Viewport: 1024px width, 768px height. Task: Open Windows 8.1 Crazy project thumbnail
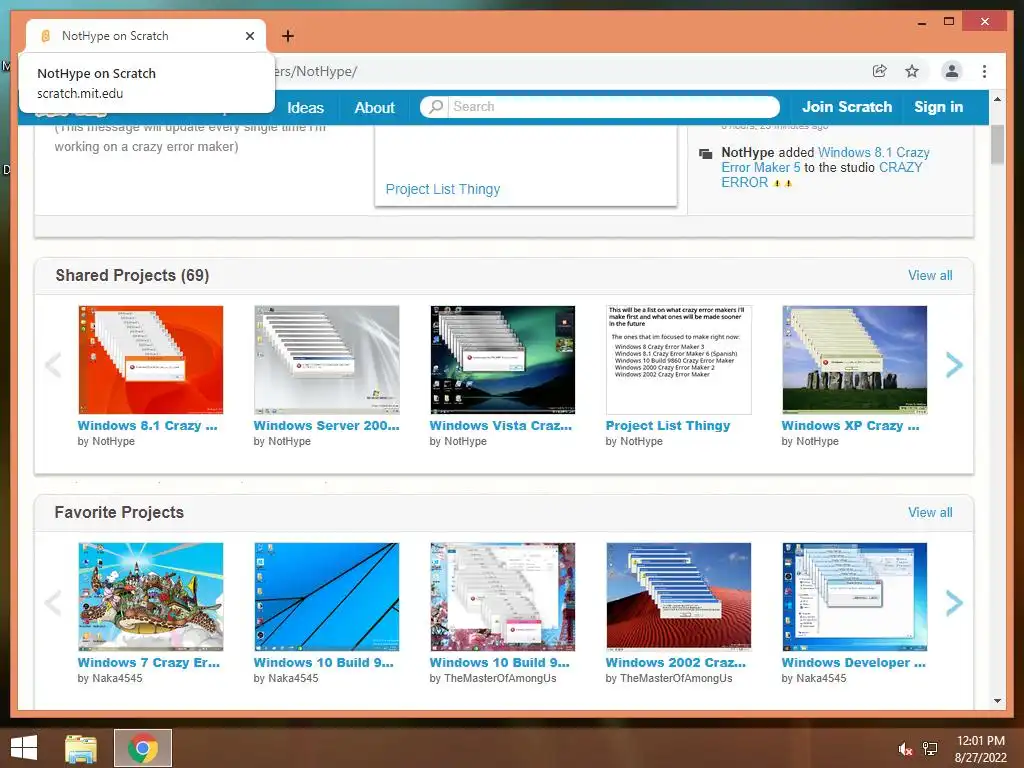coord(150,360)
